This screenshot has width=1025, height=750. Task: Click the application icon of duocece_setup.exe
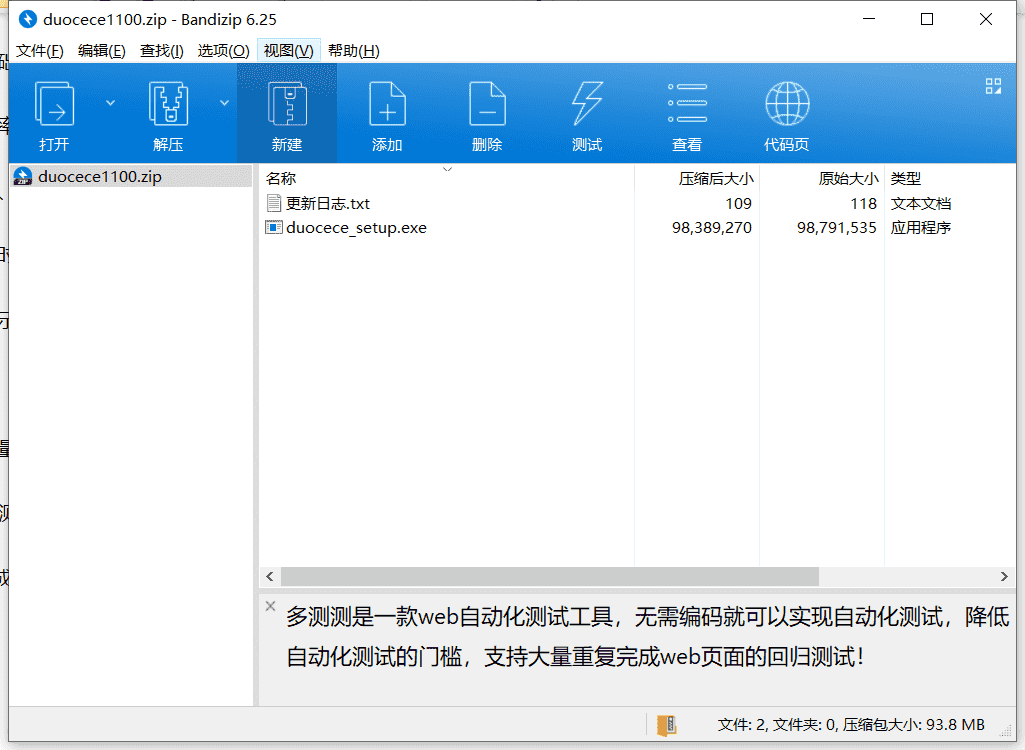[x=274, y=228]
